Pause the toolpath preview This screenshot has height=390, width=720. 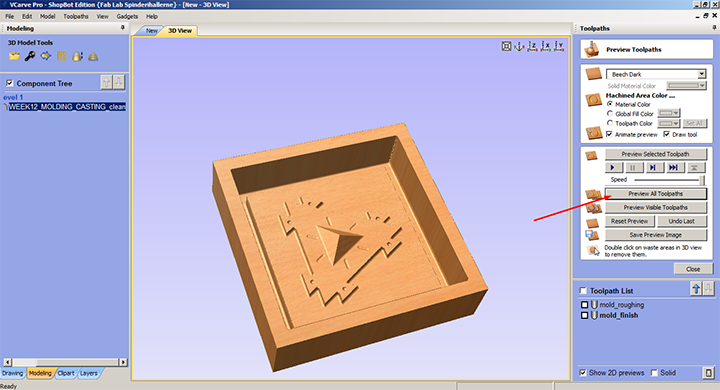[x=633, y=168]
